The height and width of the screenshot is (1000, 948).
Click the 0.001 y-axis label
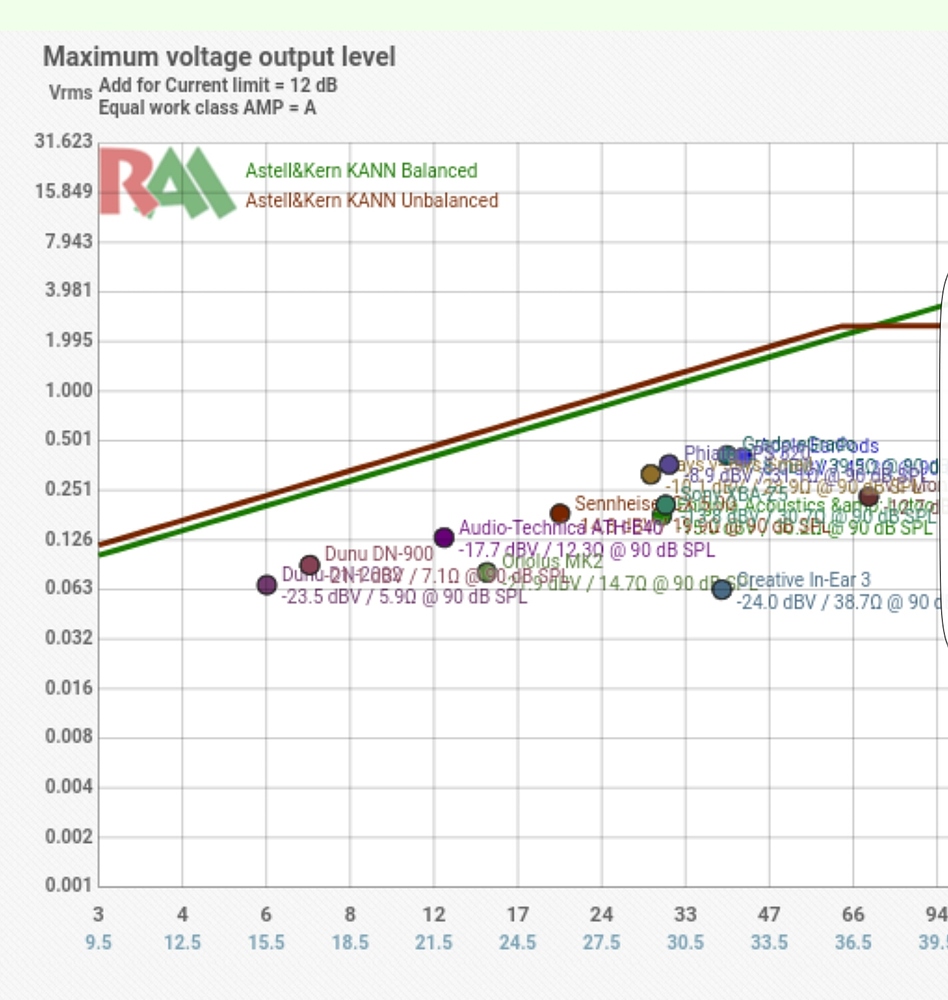click(68, 885)
